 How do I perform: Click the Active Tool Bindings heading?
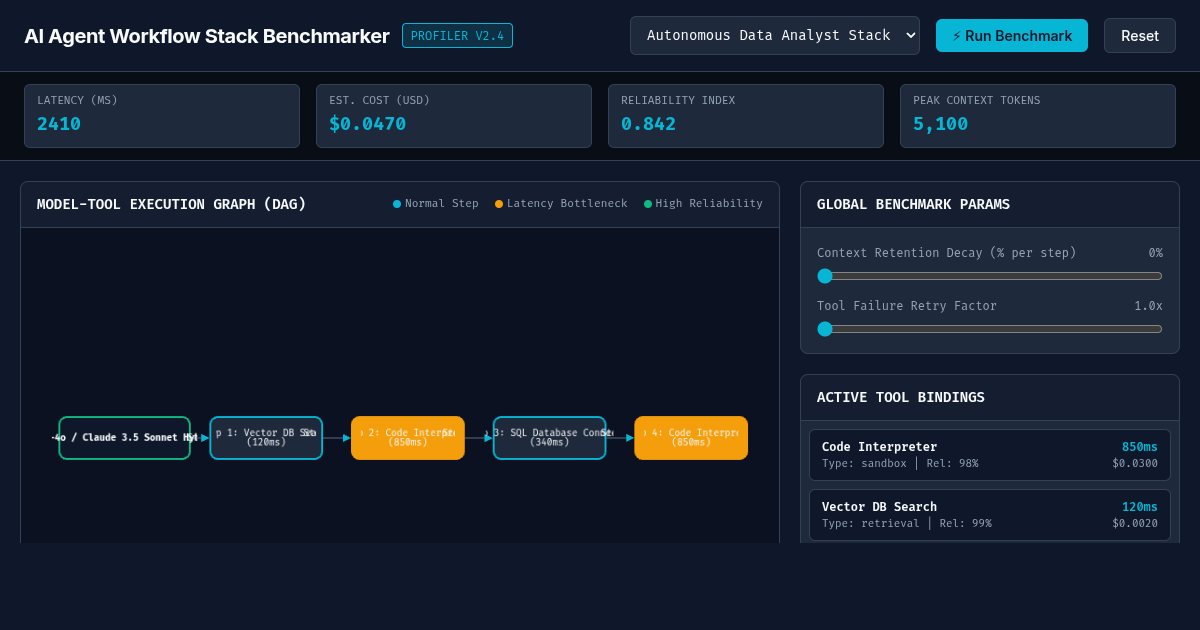901,397
